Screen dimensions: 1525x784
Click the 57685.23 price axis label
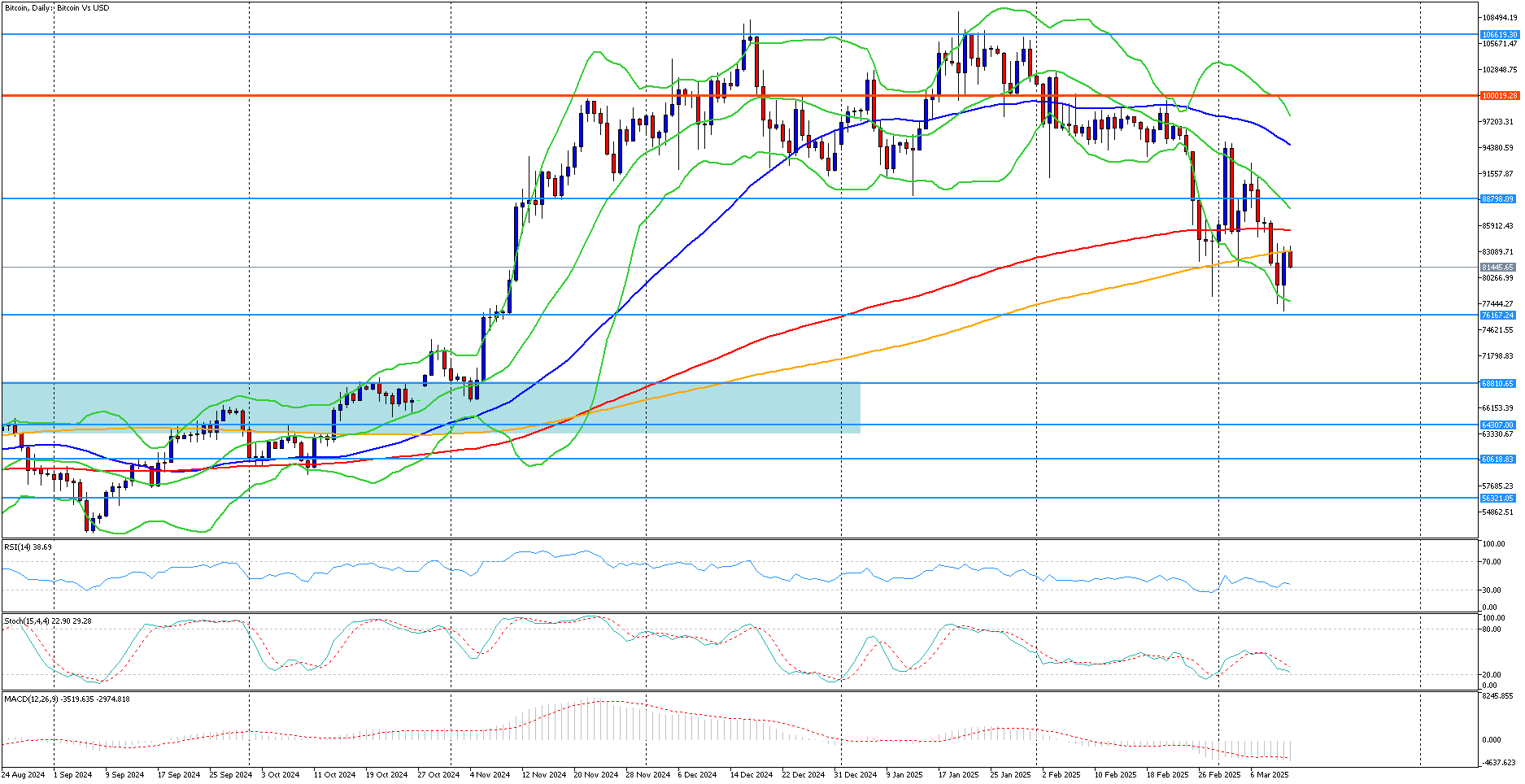1498,486
